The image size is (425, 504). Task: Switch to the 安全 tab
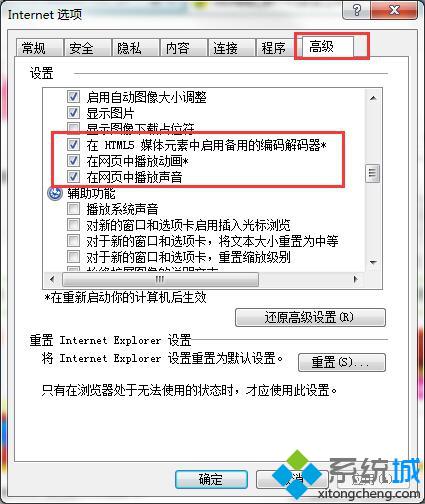click(x=81, y=48)
